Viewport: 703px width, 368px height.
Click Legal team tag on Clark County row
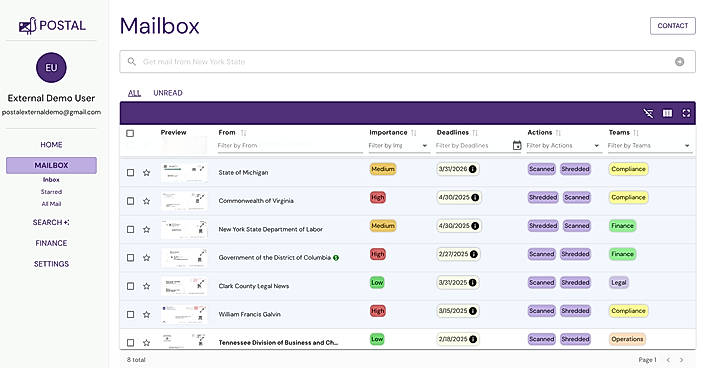(619, 282)
